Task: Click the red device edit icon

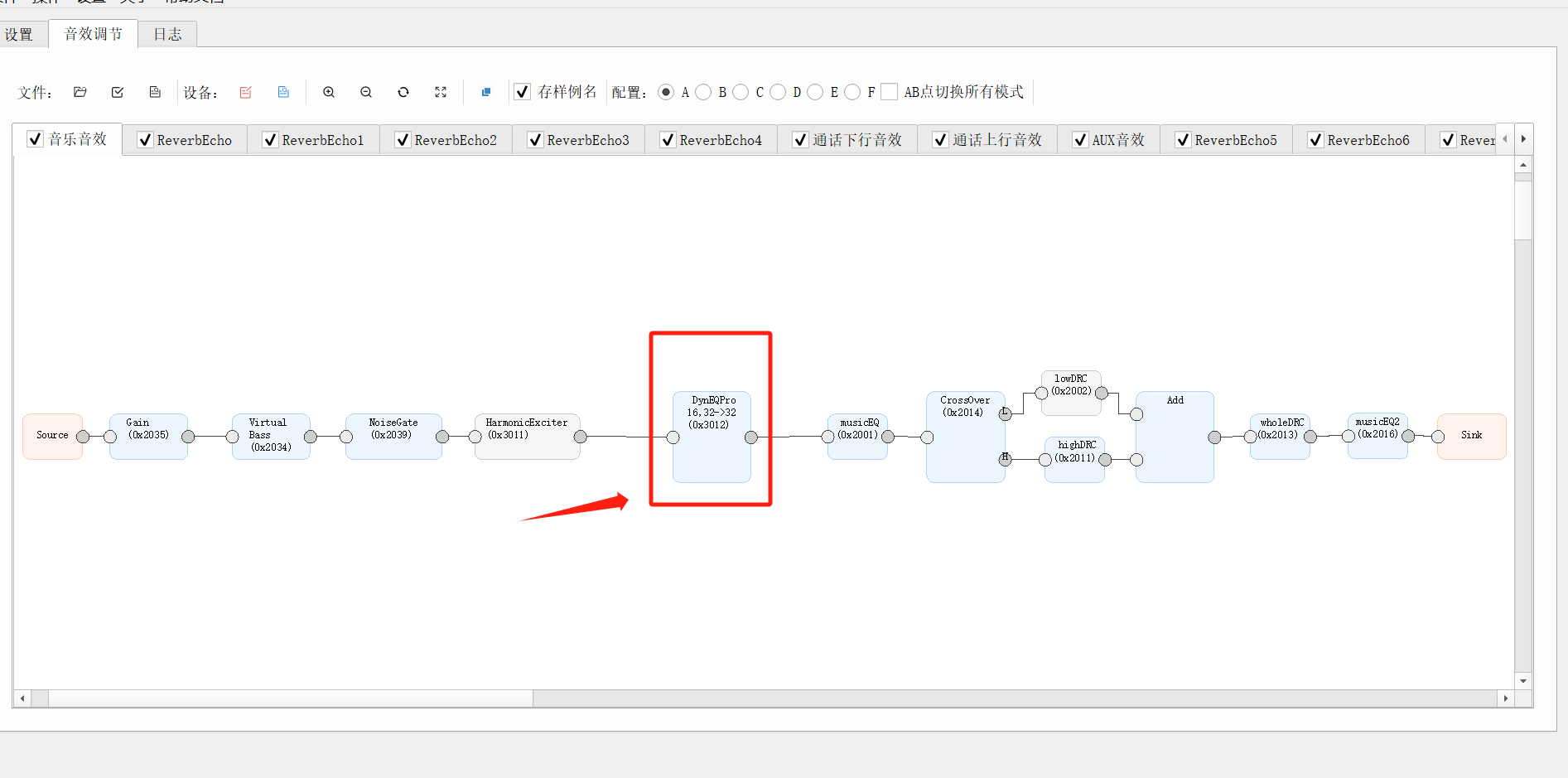Action: [x=246, y=92]
